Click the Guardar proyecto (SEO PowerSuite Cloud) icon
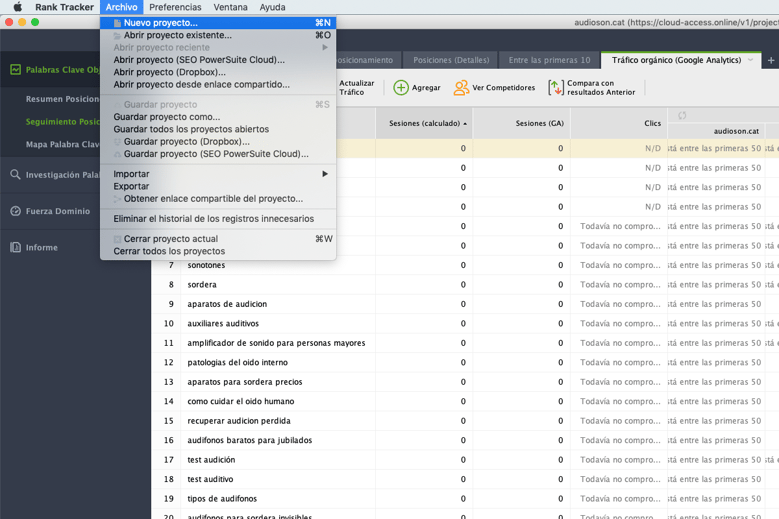This screenshot has width=779, height=519. (x=117, y=154)
